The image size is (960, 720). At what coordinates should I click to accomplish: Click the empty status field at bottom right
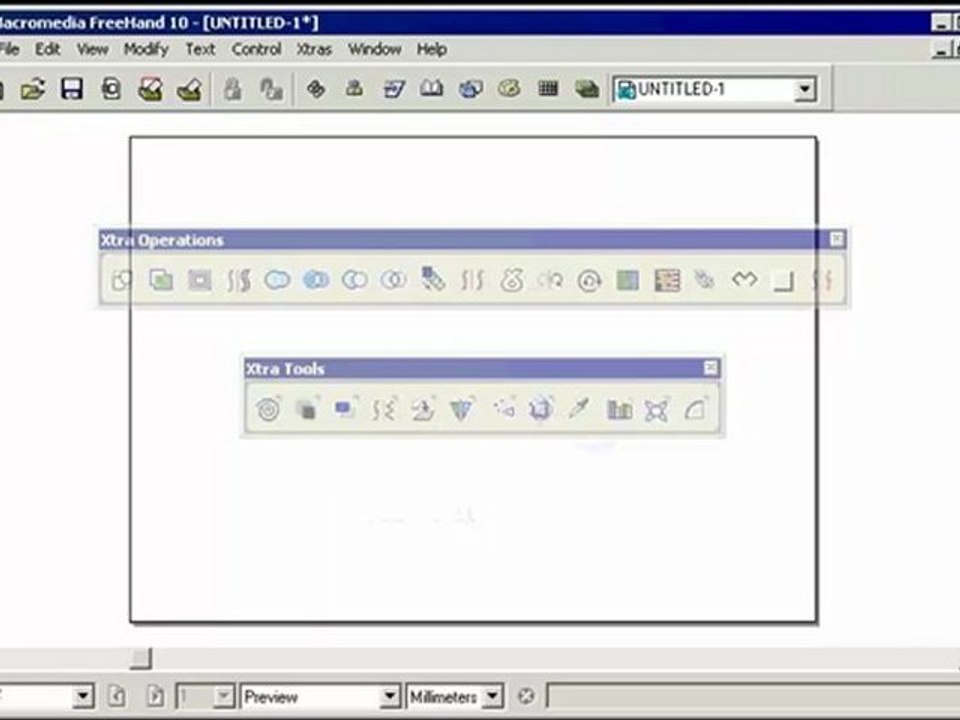click(753, 697)
